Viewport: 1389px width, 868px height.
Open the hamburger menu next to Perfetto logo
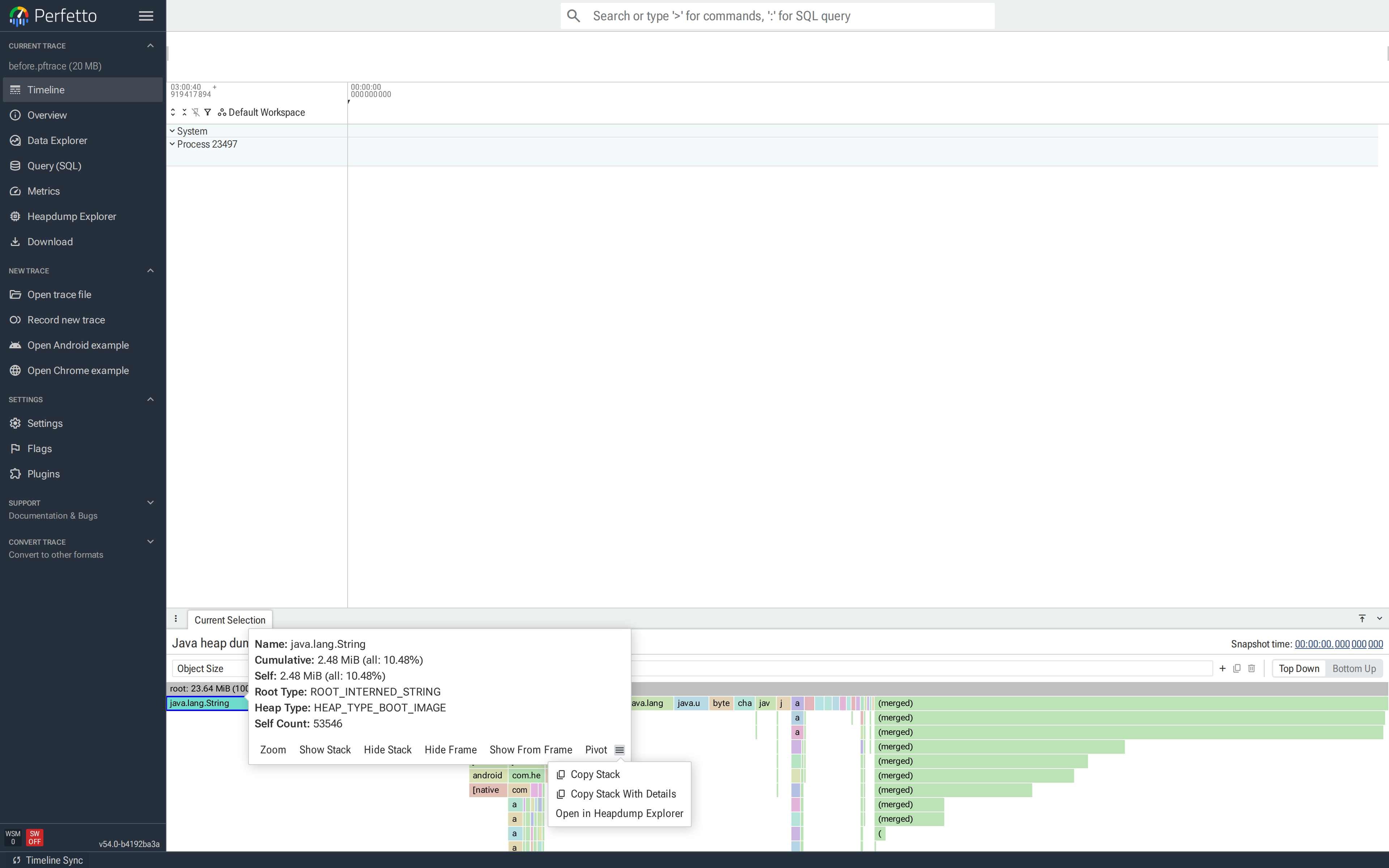pos(146,16)
